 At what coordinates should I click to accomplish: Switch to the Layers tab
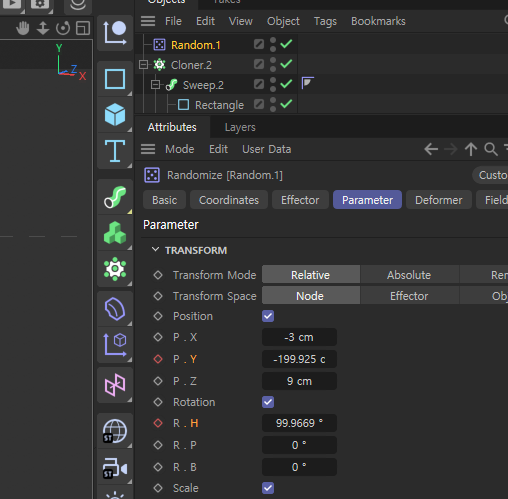[x=240, y=127]
